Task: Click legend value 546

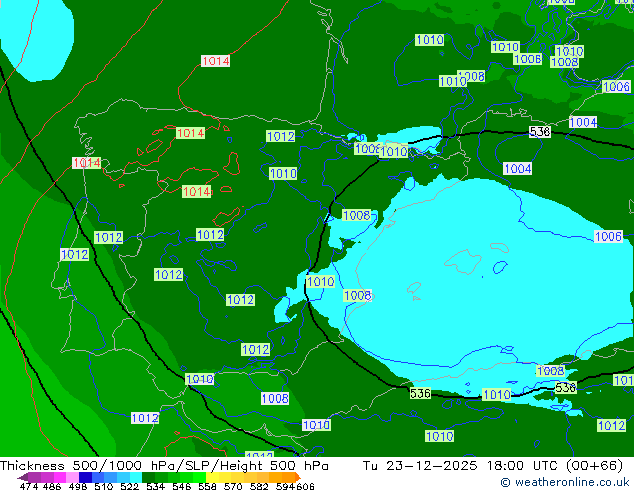Action: pos(182,486)
